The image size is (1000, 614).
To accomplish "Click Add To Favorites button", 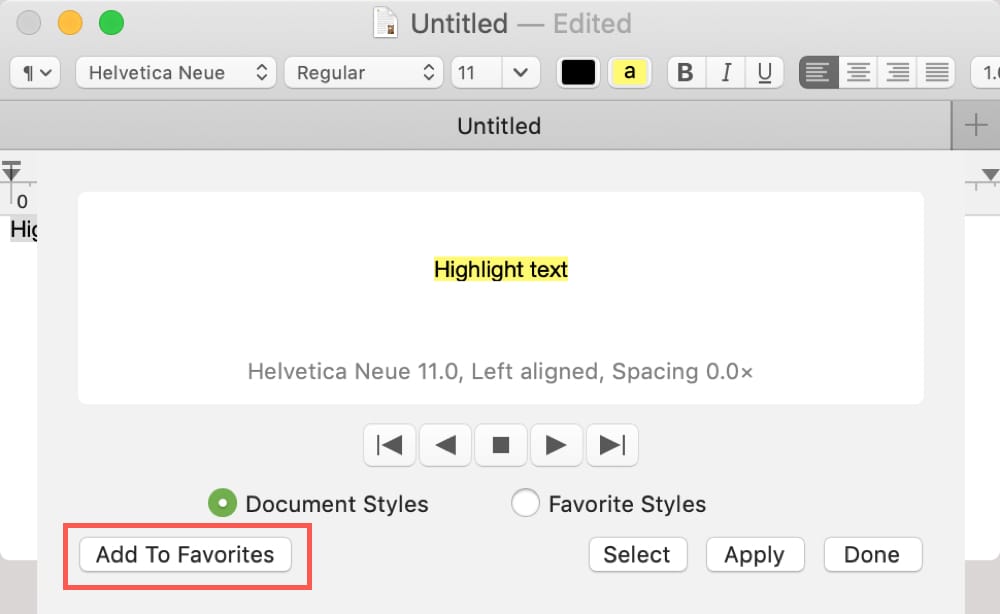I will 186,555.
